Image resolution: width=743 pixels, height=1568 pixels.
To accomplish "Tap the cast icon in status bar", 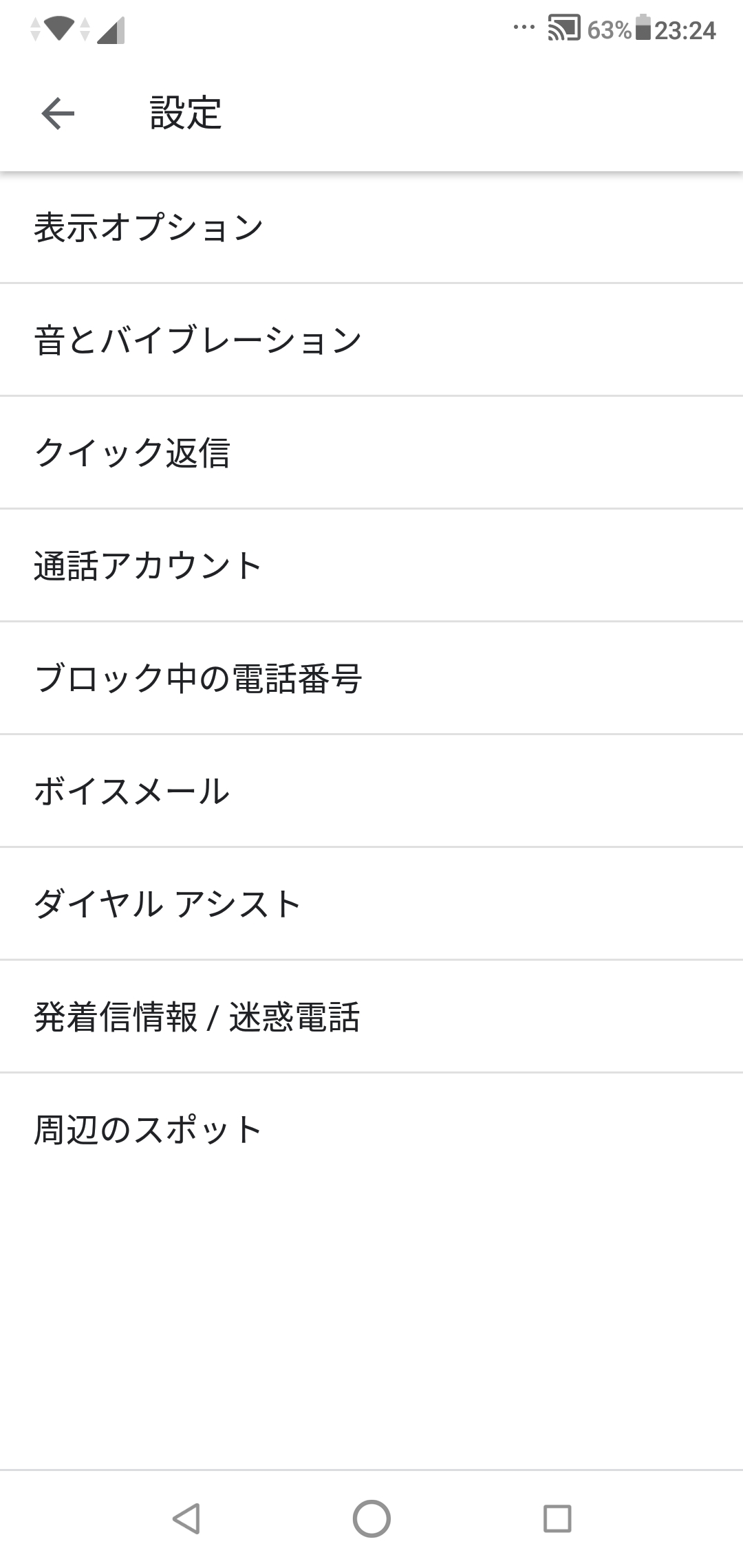I will tap(563, 30).
